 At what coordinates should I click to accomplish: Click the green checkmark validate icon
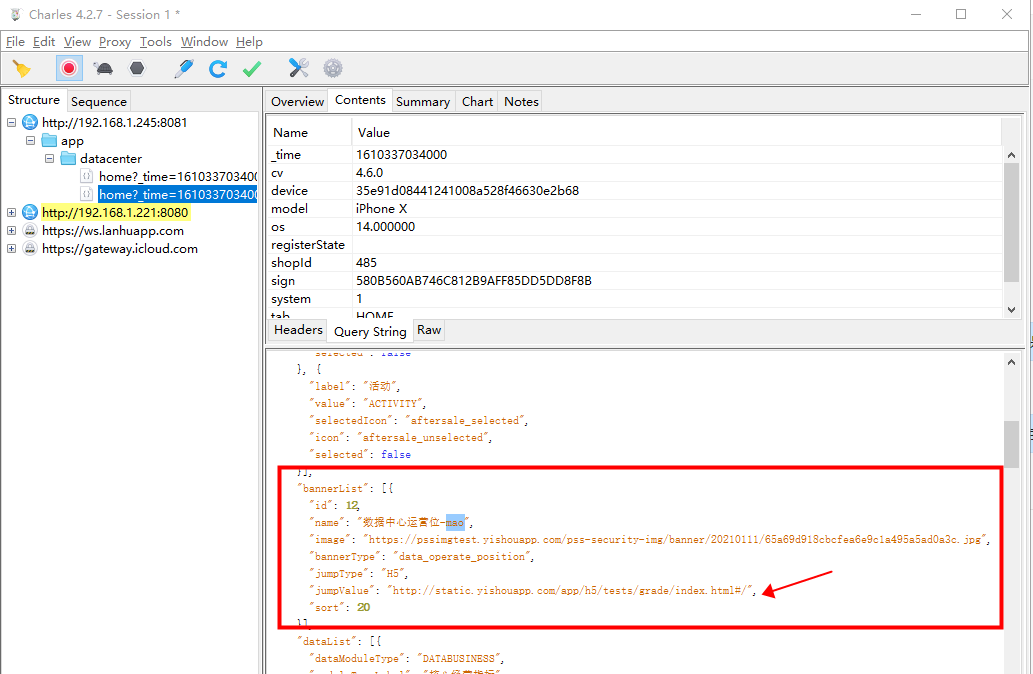point(252,69)
